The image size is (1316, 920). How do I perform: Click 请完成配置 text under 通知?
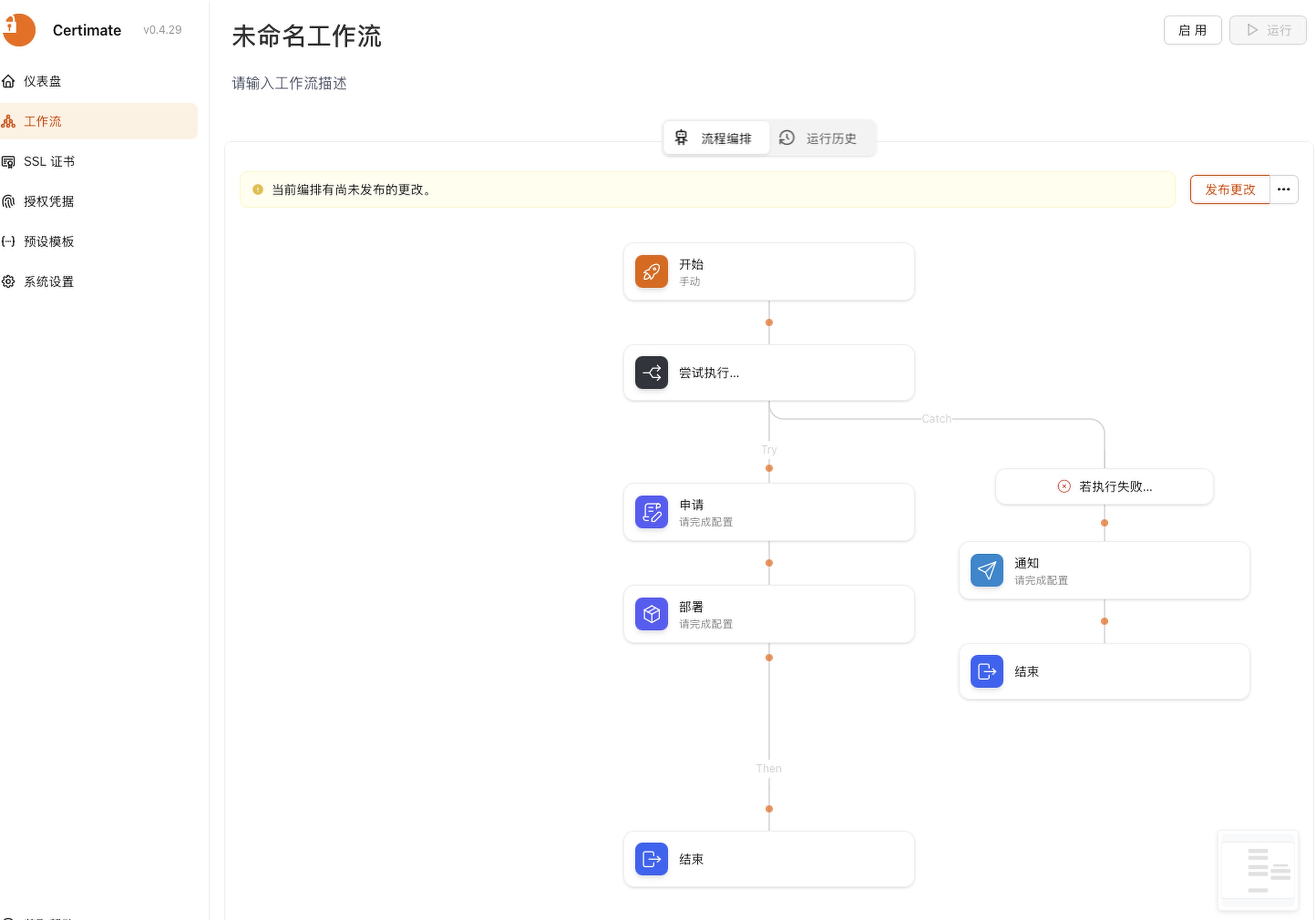1041,580
